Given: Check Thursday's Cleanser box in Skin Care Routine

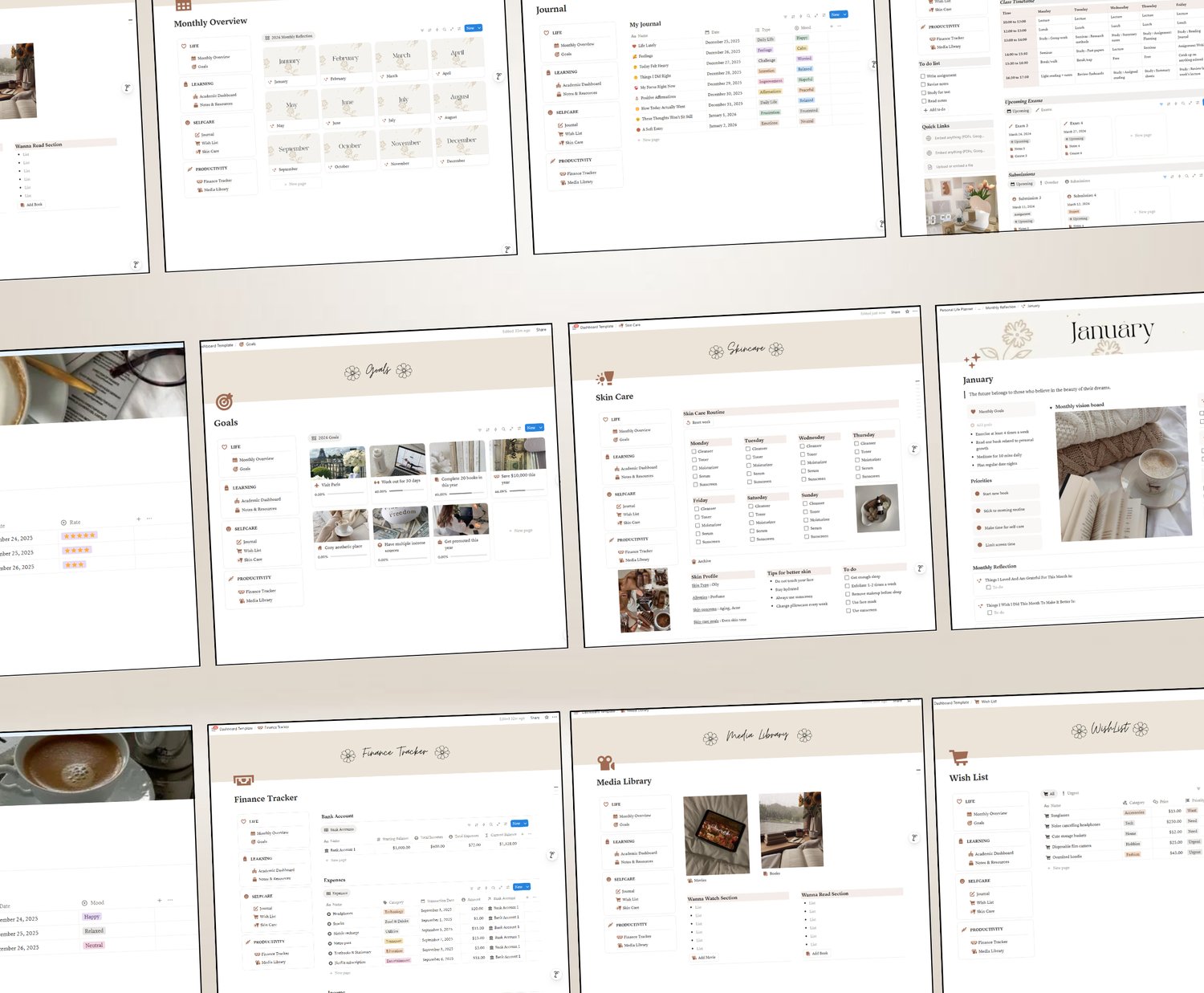Looking at the screenshot, I should (856, 443).
